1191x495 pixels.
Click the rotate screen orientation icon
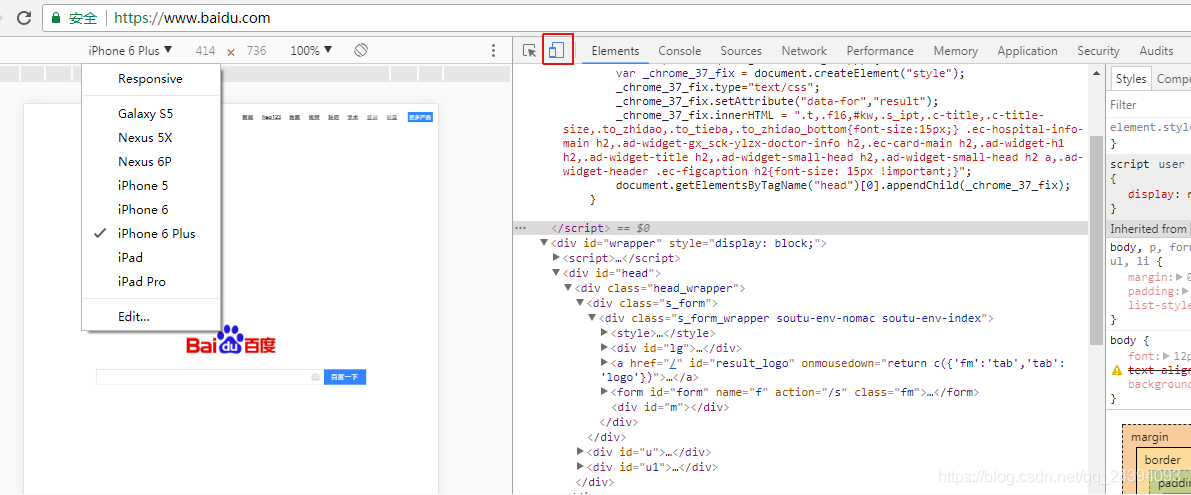coord(361,50)
